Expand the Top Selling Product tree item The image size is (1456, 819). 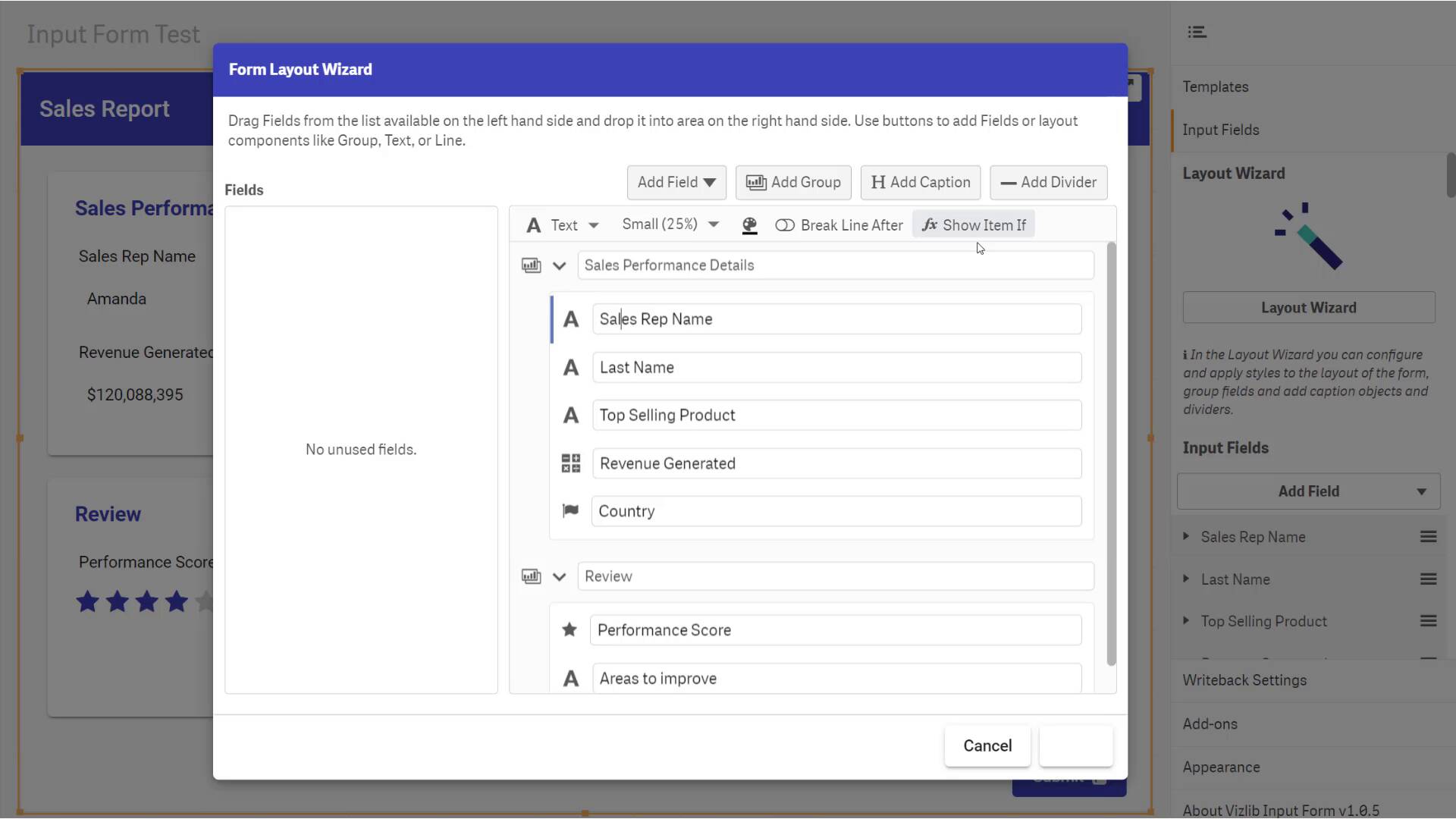(x=1186, y=620)
